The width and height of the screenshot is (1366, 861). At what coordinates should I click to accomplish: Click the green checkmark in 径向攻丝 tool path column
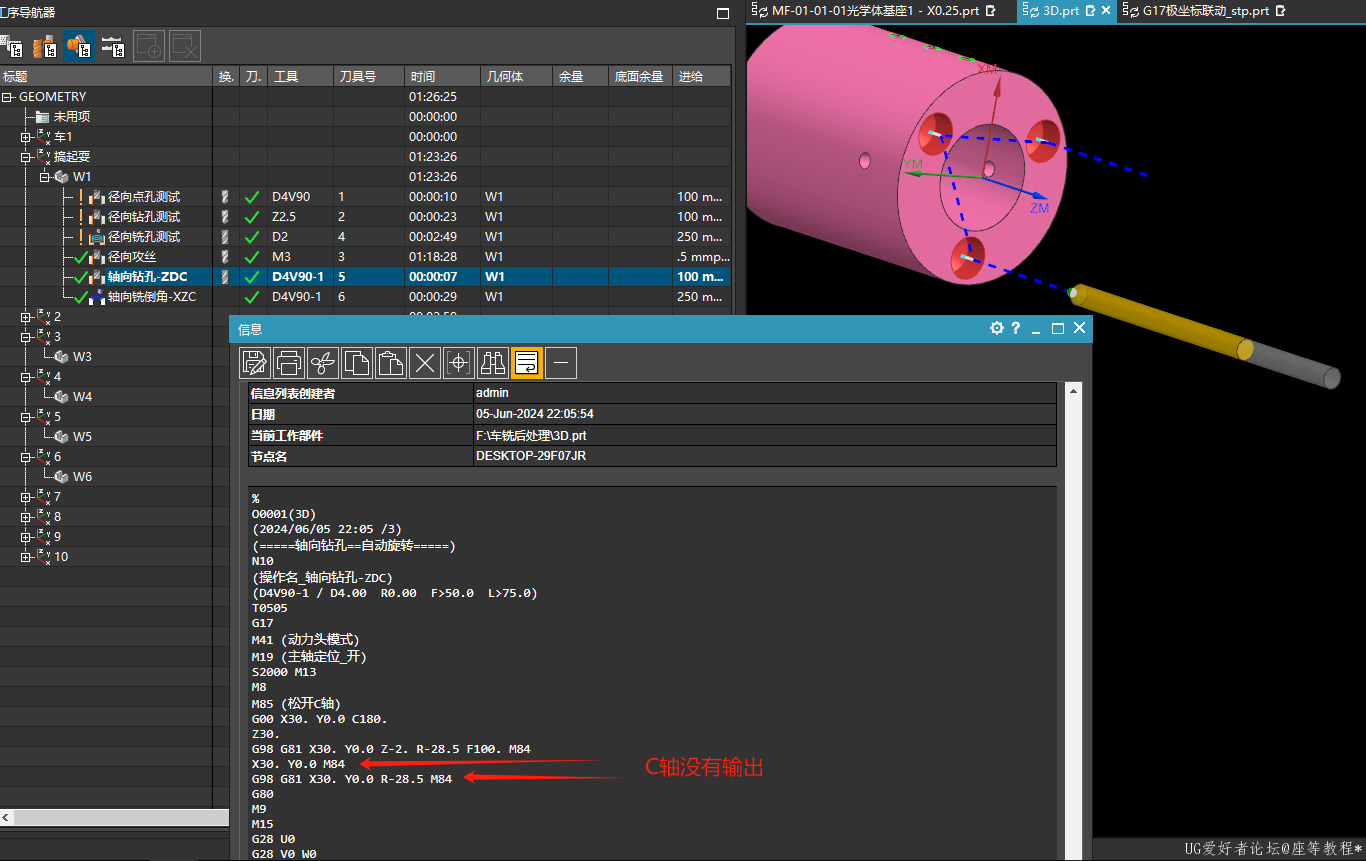[252, 257]
